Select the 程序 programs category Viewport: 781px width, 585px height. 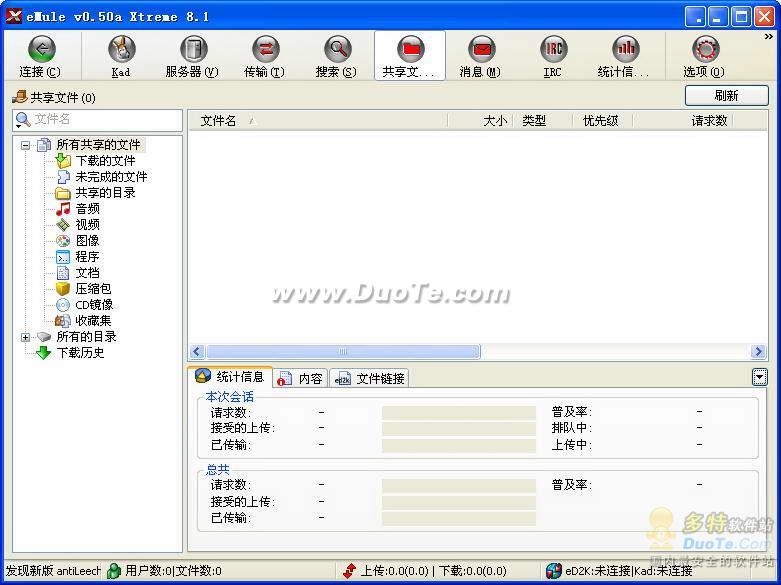[x=87, y=257]
